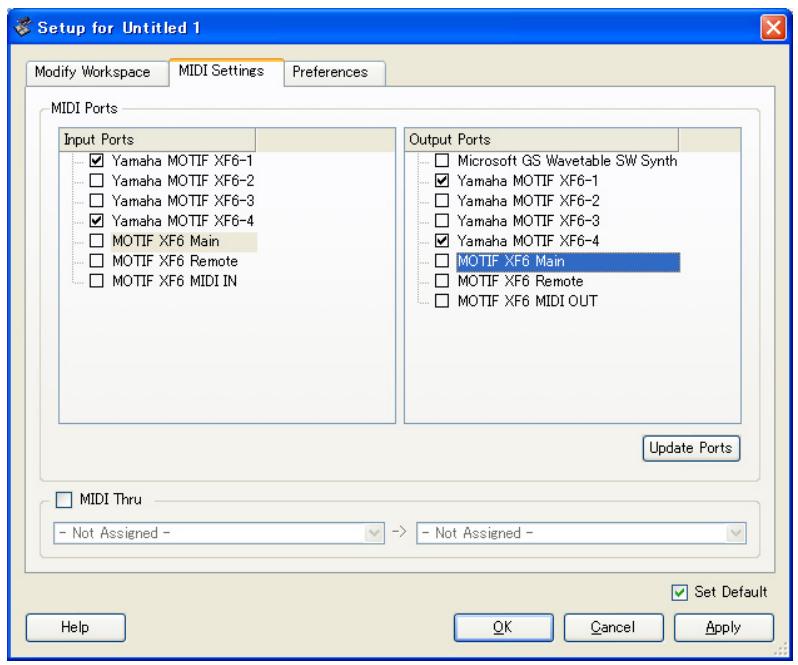Close the Setup for Untitled 1 dialog
Screen dimensions: 798x665
pyautogui.click(x=773, y=27)
